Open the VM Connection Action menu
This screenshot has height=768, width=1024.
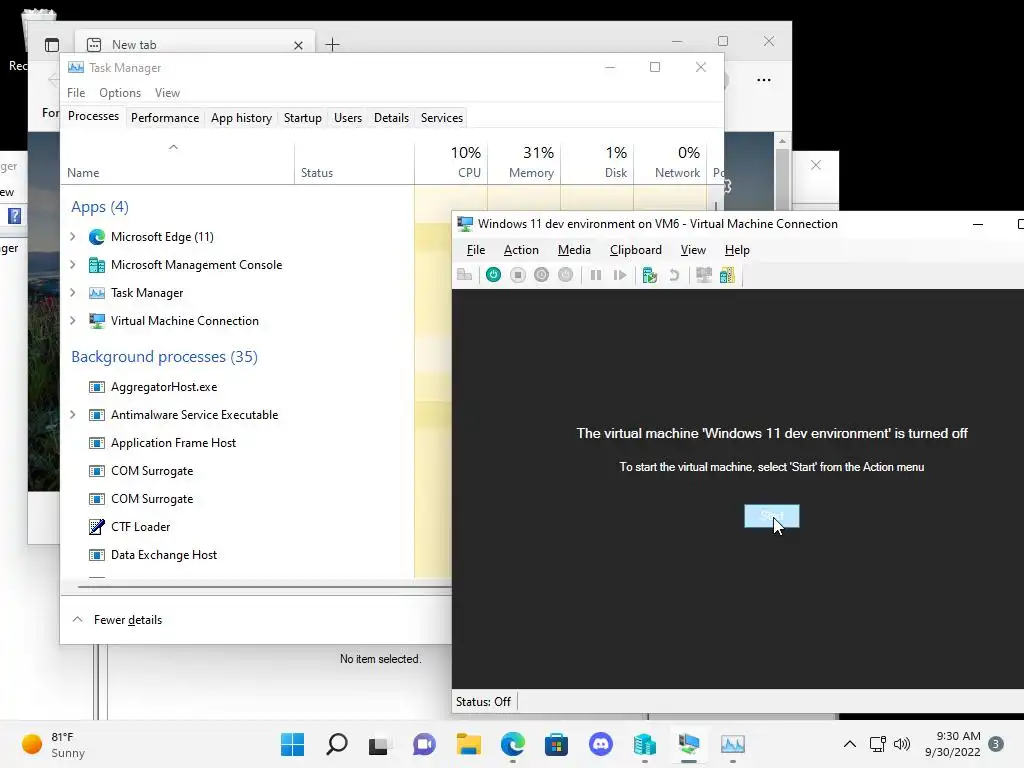coord(521,250)
